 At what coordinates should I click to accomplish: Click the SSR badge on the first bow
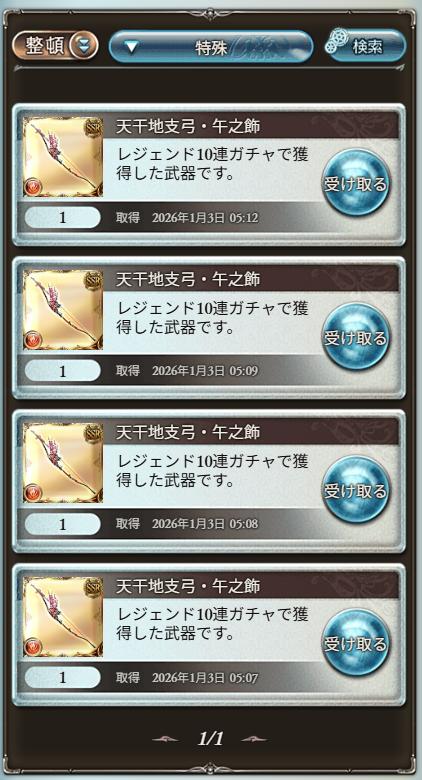[x=93, y=125]
